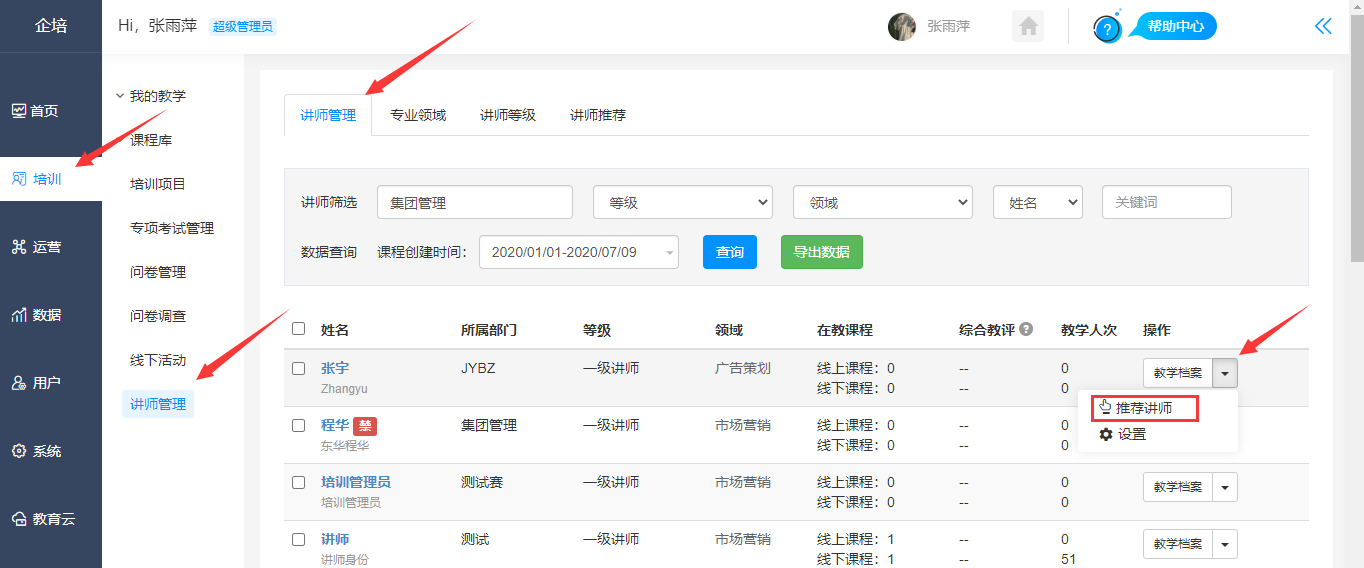Choose 推荐讲师 from the dropdown menu
This screenshot has height=568, width=1364.
pyautogui.click(x=1144, y=408)
